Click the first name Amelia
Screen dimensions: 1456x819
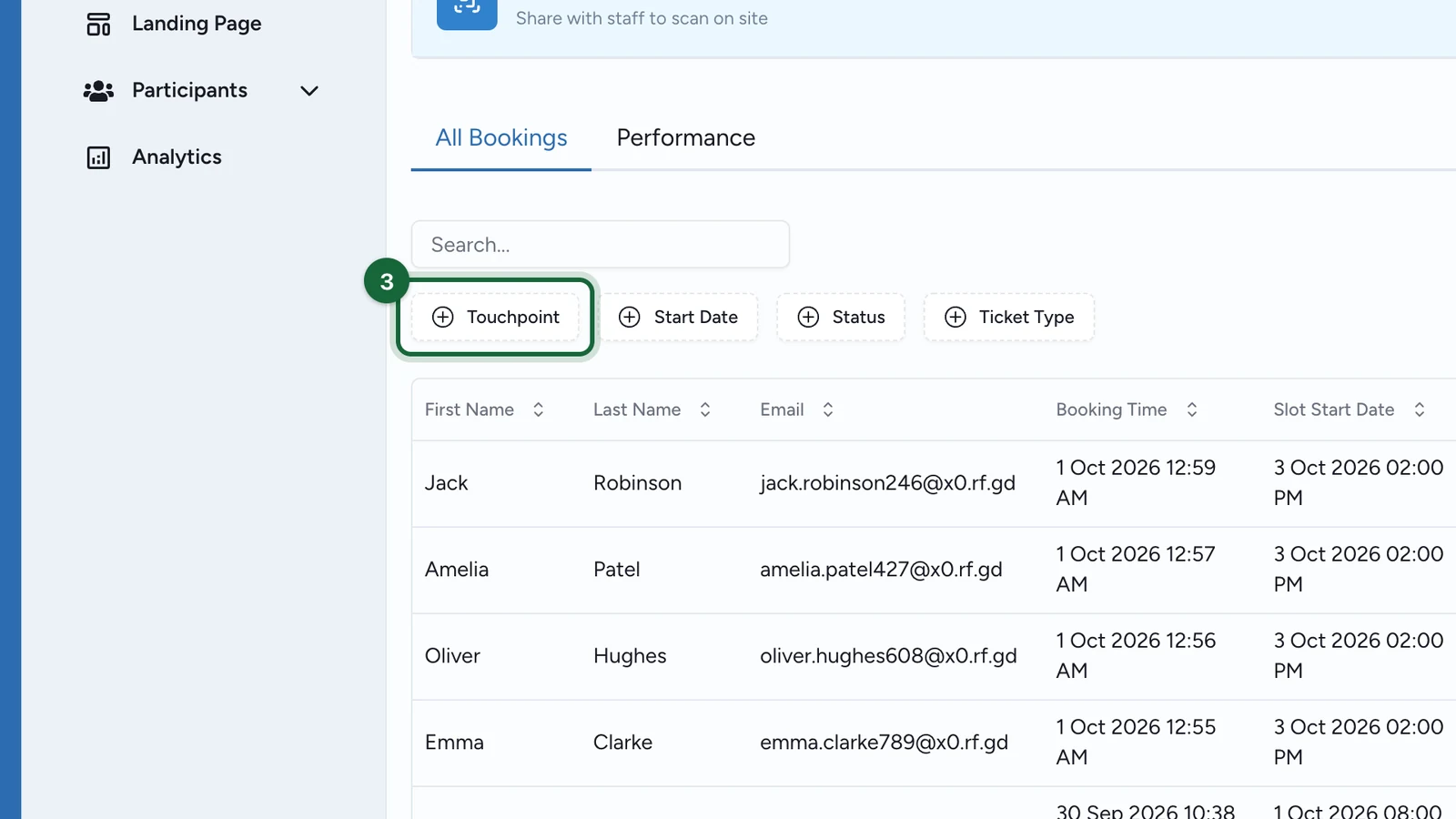click(457, 570)
